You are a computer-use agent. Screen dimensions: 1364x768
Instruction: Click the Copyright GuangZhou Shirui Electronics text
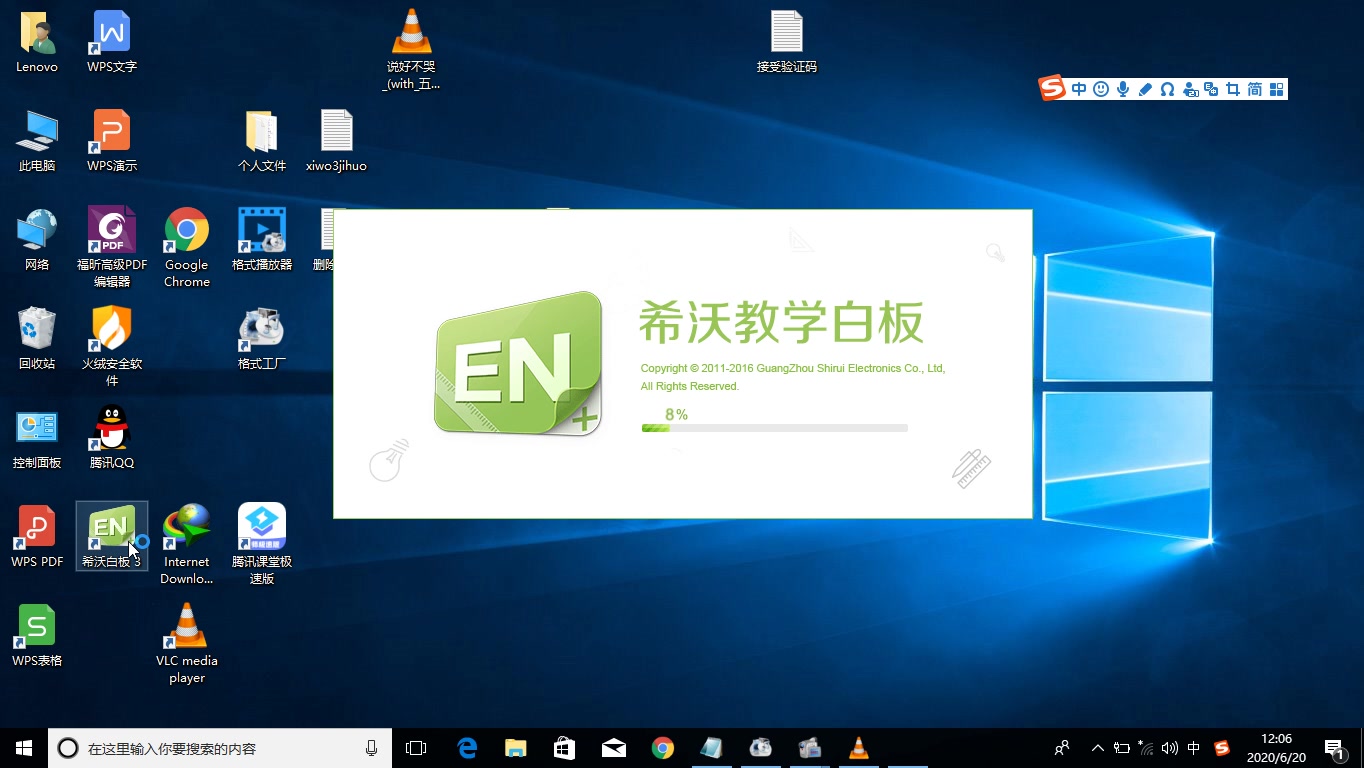(x=793, y=377)
